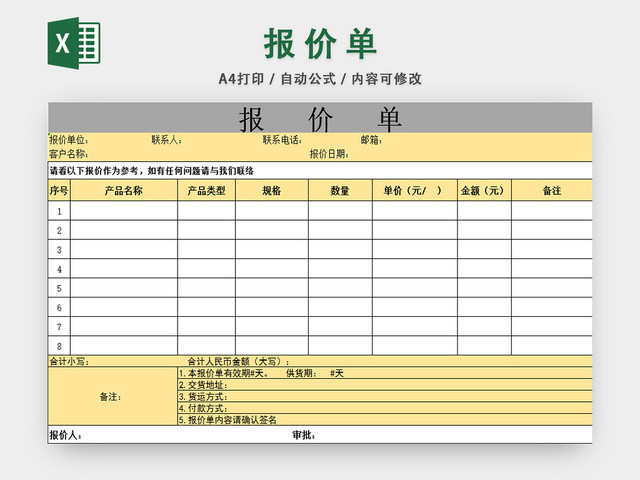The width and height of the screenshot is (640, 480).
Task: Click the green Excel logo icon
Action: (74, 43)
